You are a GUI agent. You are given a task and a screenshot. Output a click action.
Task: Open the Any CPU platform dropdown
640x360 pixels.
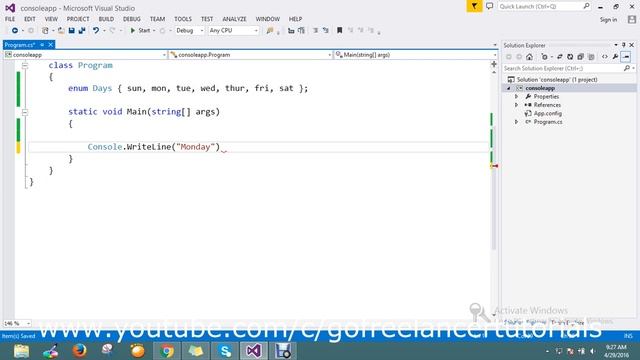click(x=233, y=31)
